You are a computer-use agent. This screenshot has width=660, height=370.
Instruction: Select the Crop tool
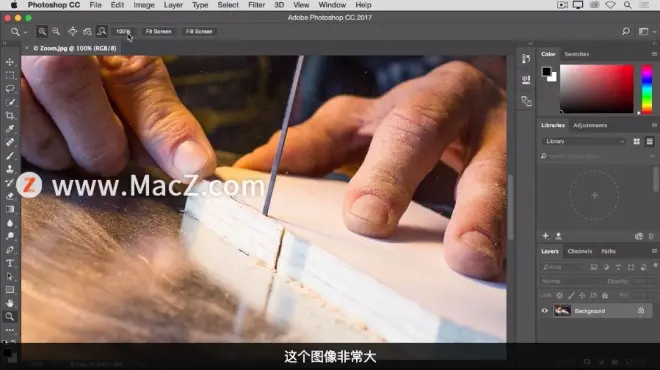(x=10, y=116)
